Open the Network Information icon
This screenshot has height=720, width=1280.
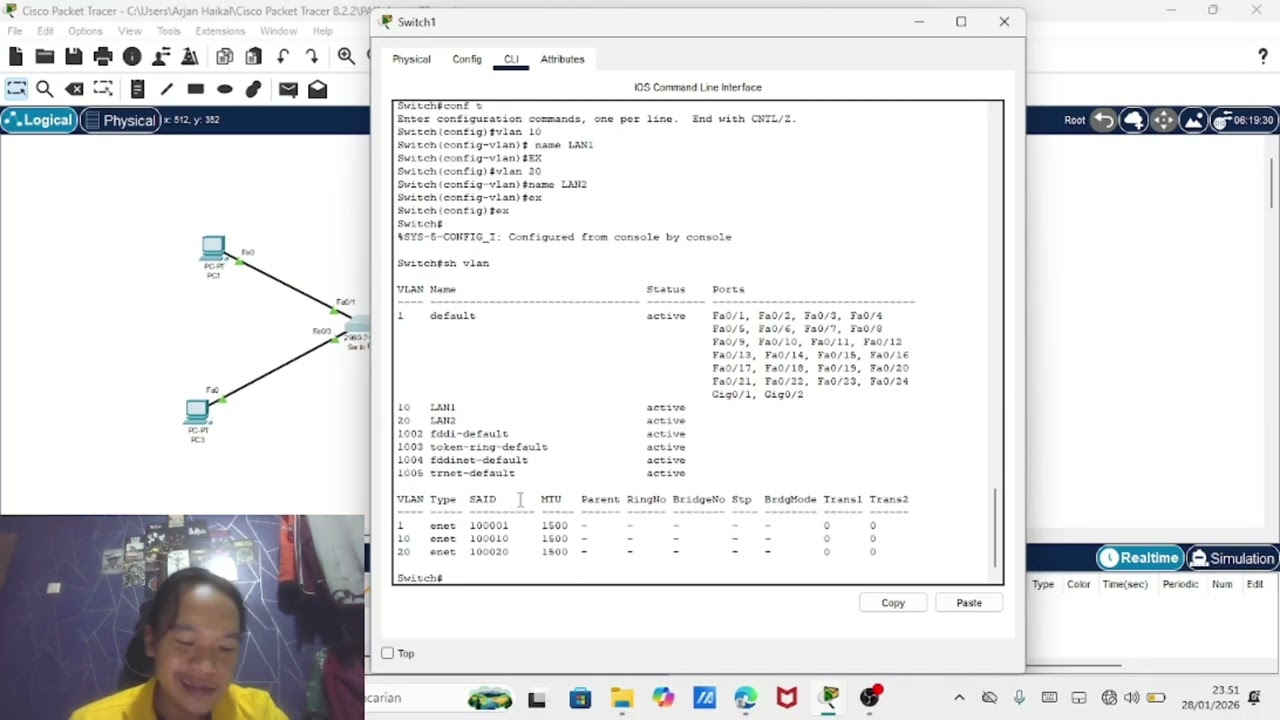tap(132, 57)
